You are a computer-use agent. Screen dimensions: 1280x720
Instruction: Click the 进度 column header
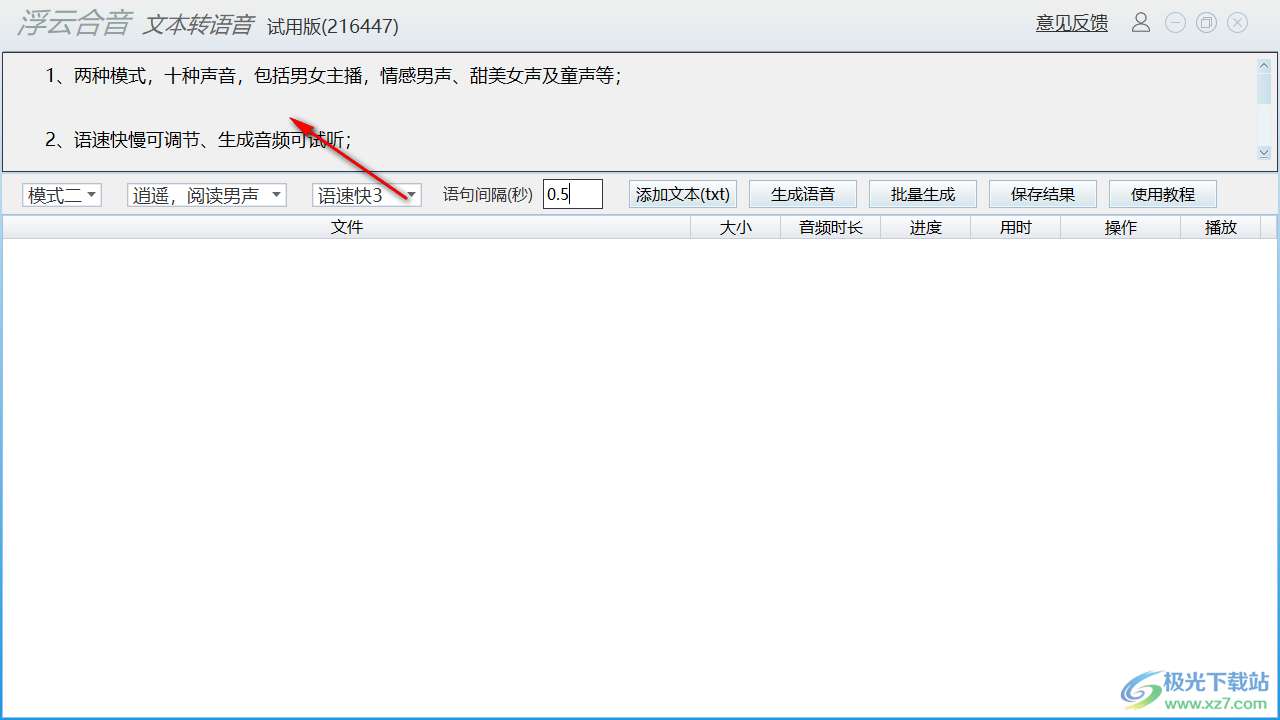926,227
